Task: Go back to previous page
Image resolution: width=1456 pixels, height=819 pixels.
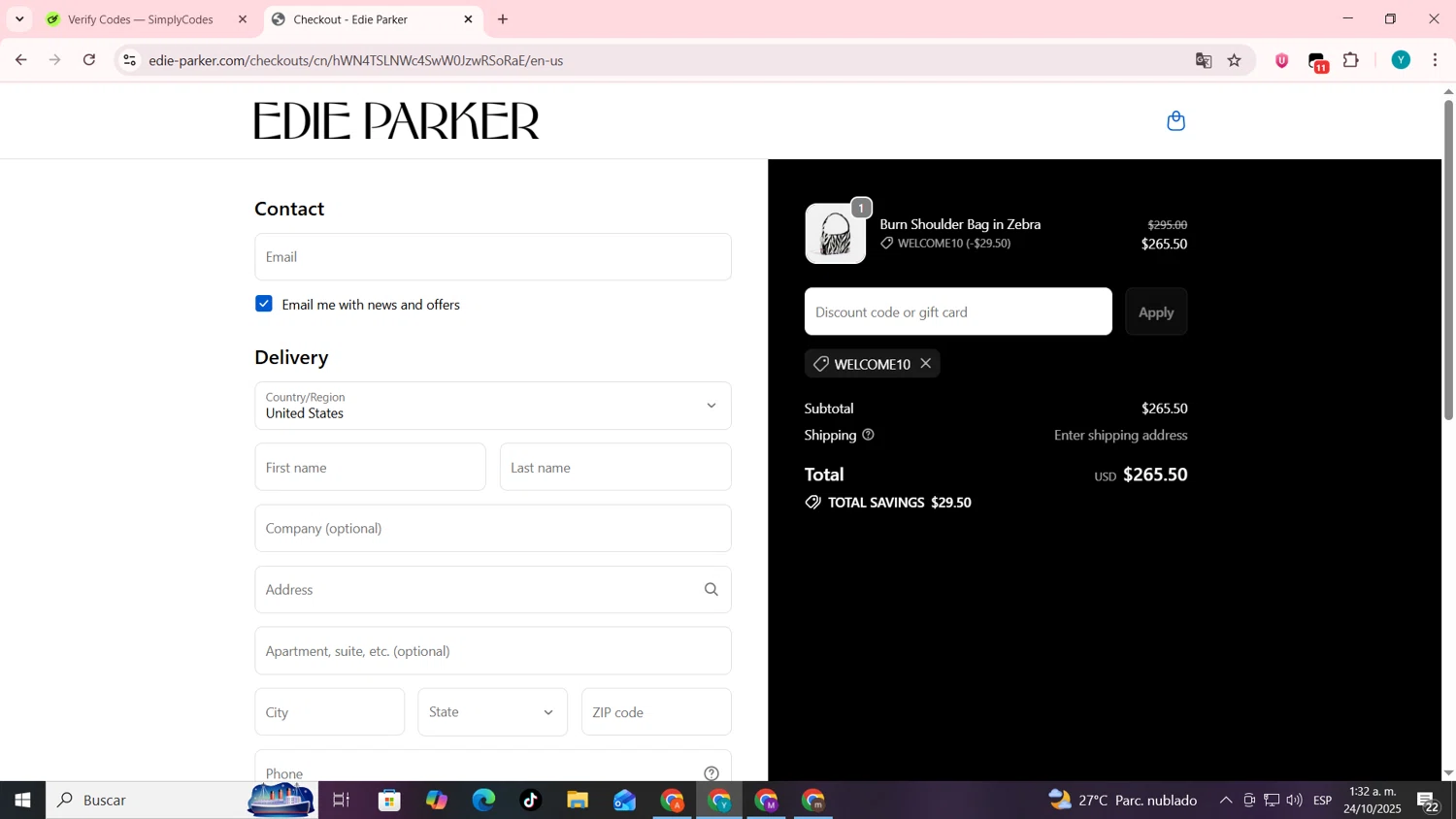Action: 20,60
